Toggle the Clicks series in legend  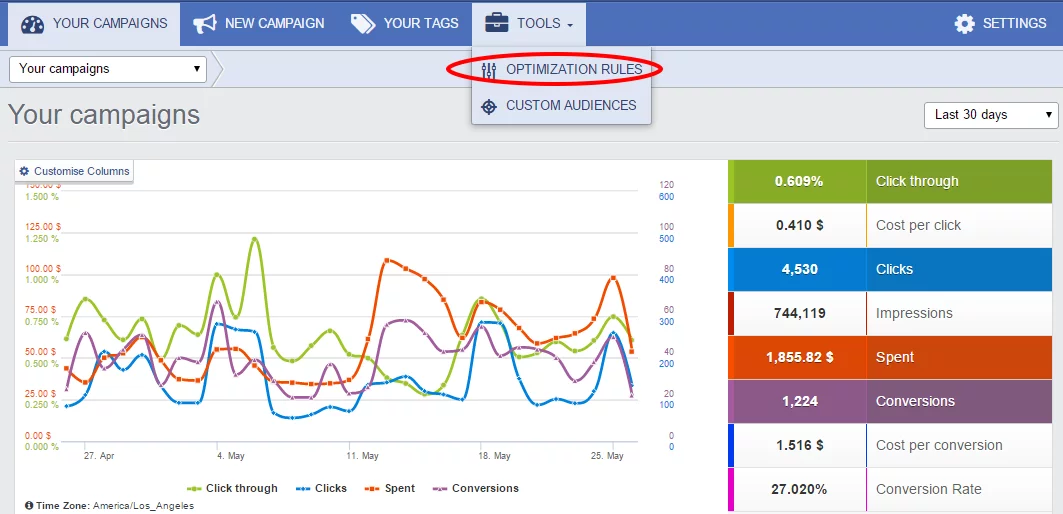point(320,489)
